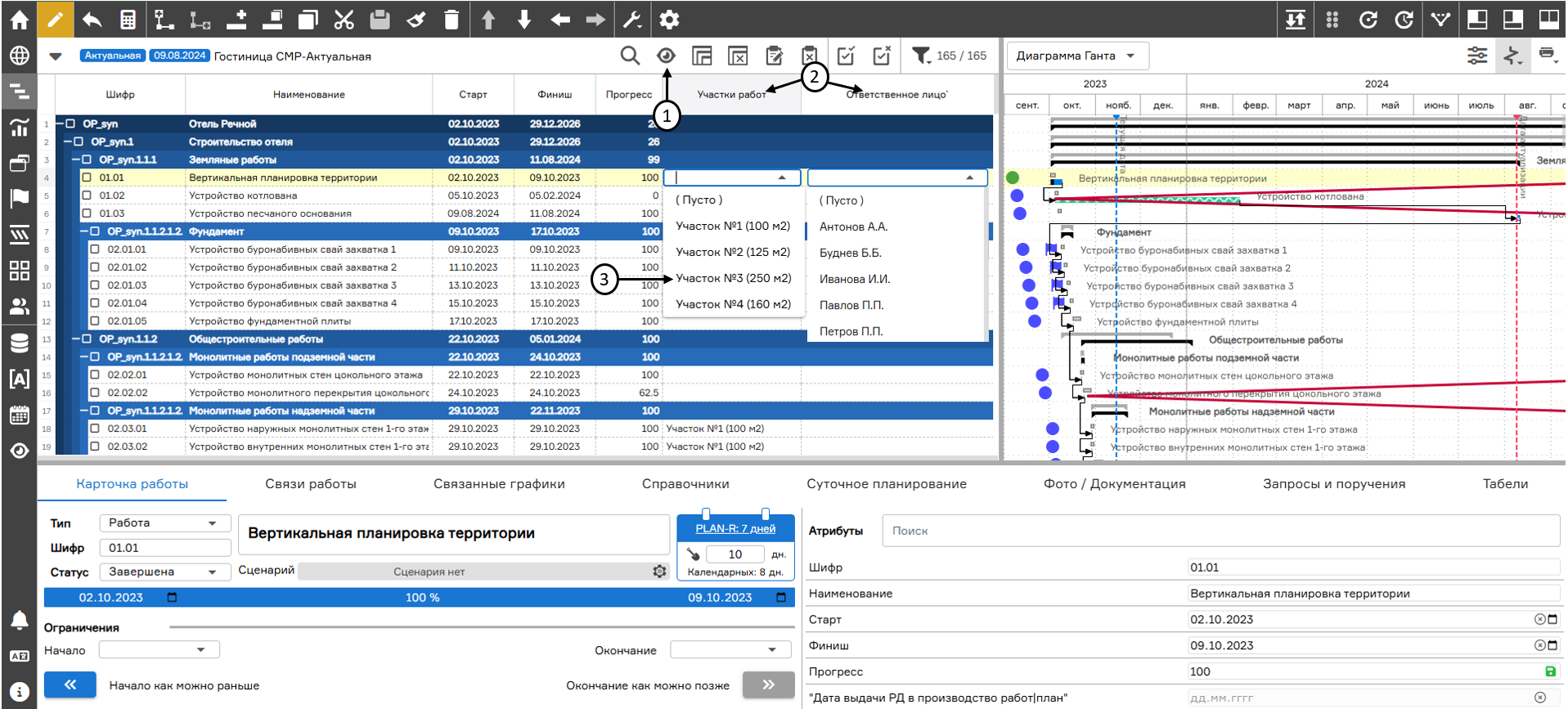Tick checkbox of row 02.02.01
This screenshot has width=1568, height=709.
[95, 375]
